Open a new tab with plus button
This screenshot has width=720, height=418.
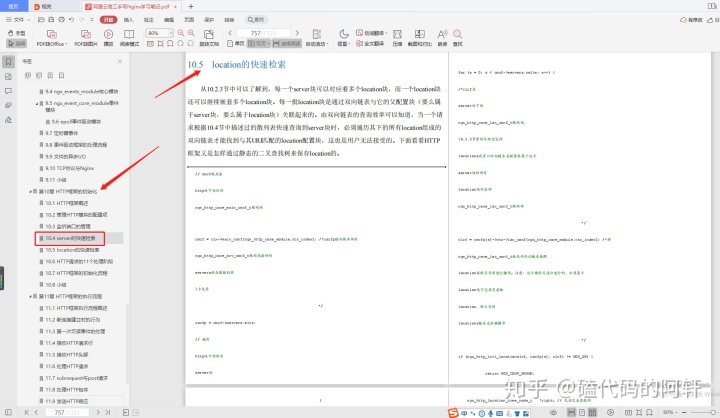(x=191, y=6)
